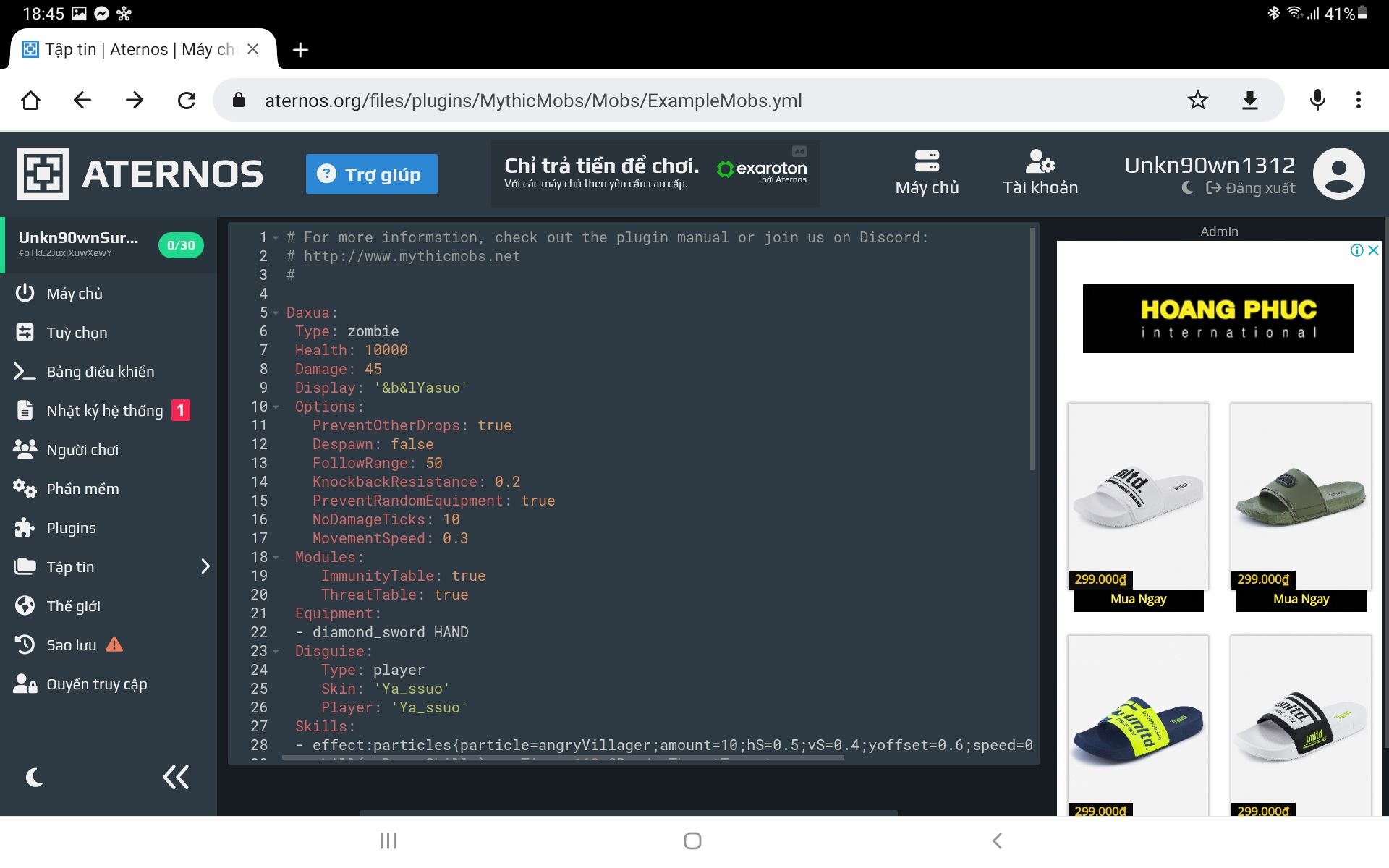Open Plugins from the sidebar
This screenshot has height=868, width=1389.
tap(71, 528)
